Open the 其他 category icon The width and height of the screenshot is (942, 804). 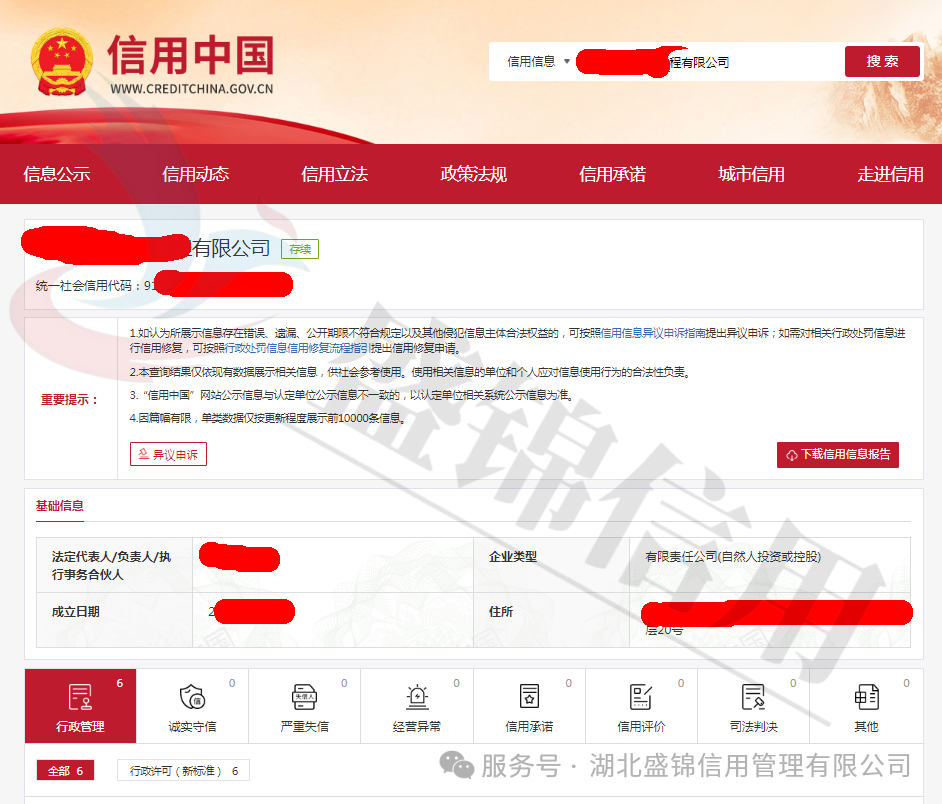pos(866,698)
